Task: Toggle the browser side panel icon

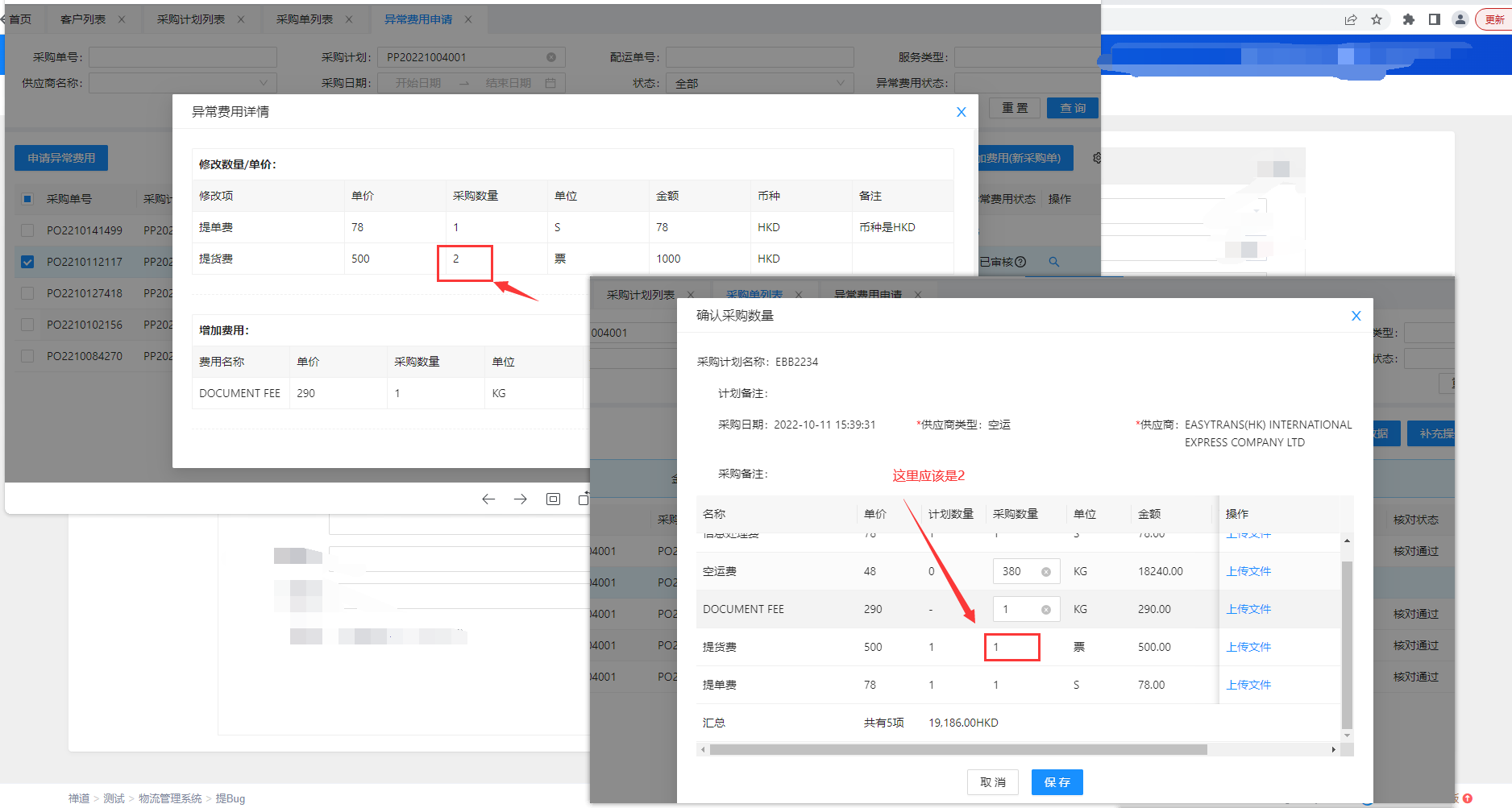Action: tap(1435, 19)
